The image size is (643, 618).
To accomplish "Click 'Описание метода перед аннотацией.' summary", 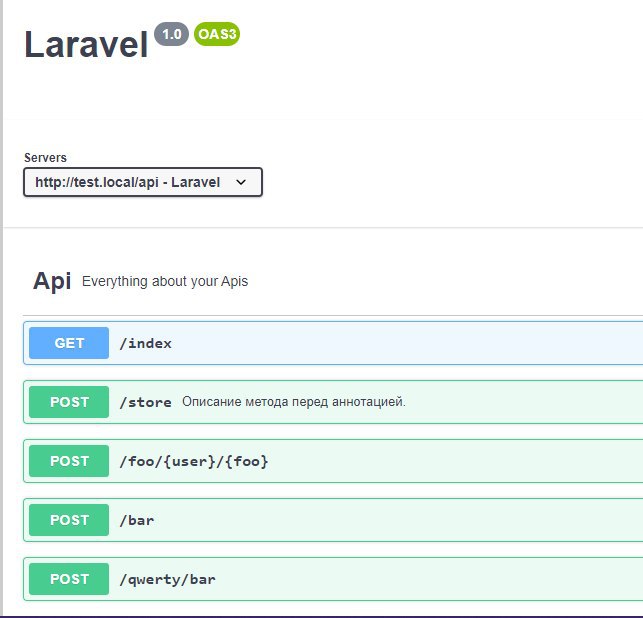I will tap(294, 402).
